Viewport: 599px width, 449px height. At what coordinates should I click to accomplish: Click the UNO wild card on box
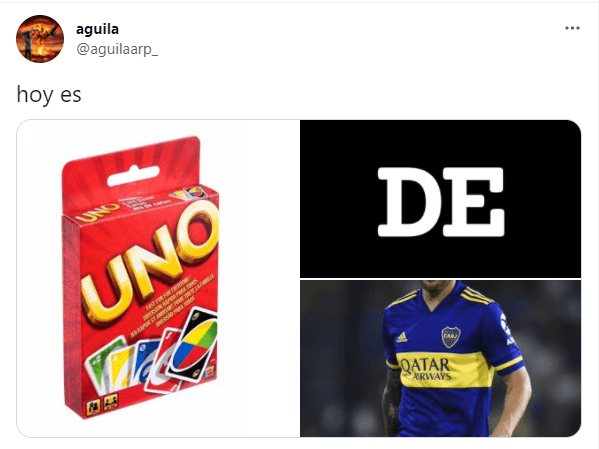click(193, 344)
